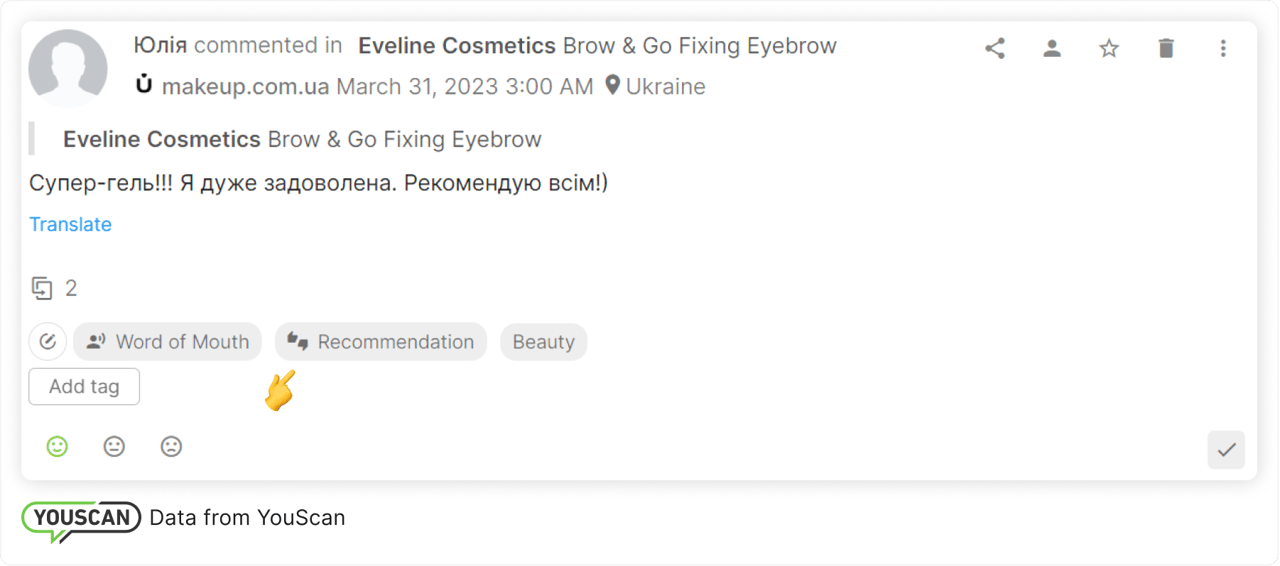The width and height of the screenshot is (1280, 566).
Task: Click the YouScan logo
Action: click(81, 519)
